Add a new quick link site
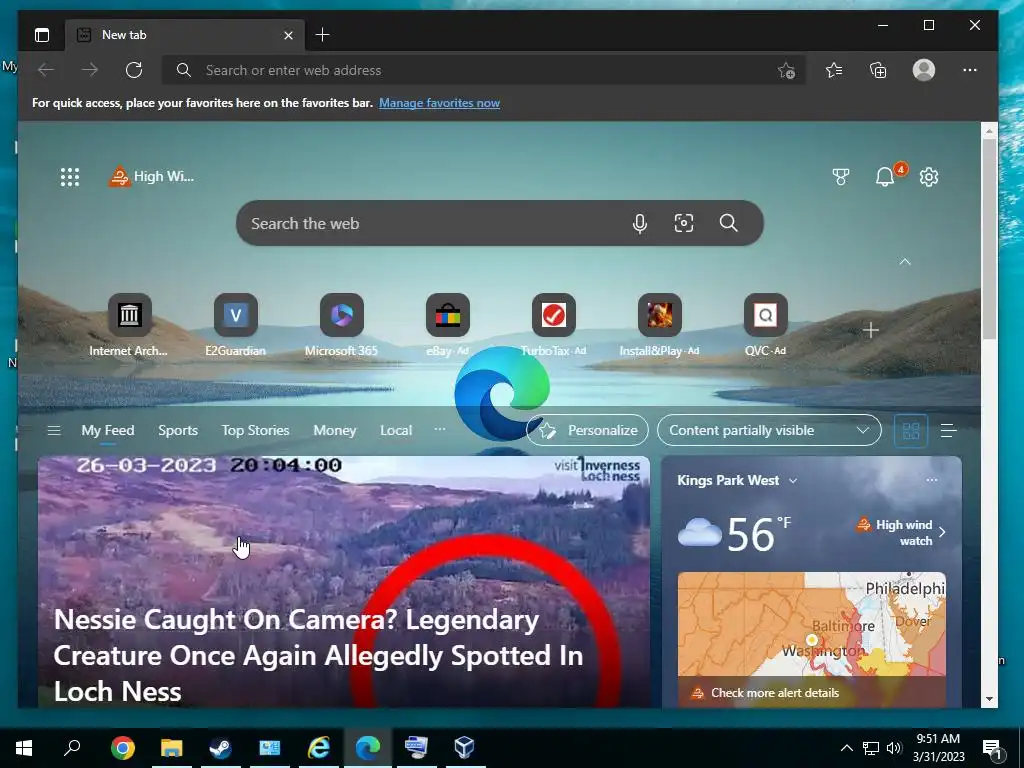Screen dimensions: 1024x768 point(871,330)
